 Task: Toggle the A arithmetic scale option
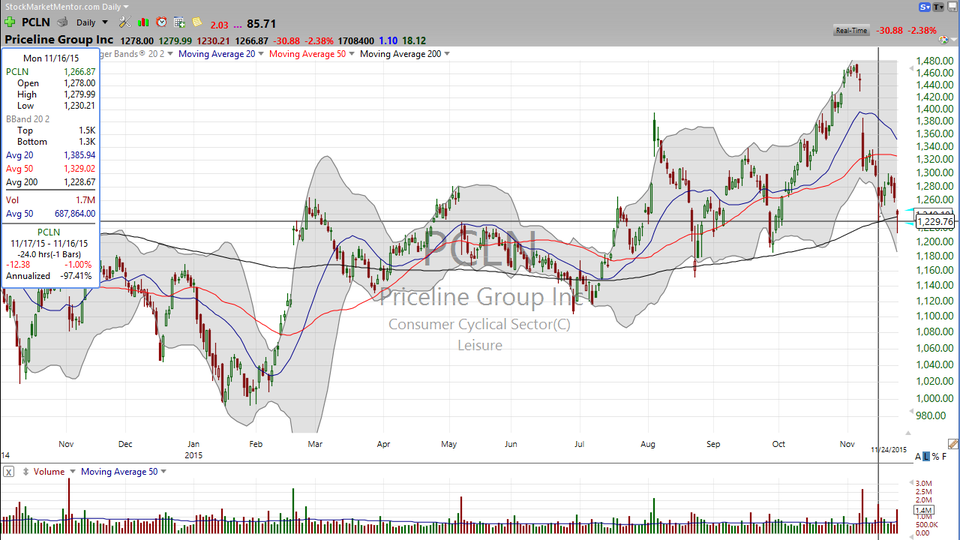point(918,457)
